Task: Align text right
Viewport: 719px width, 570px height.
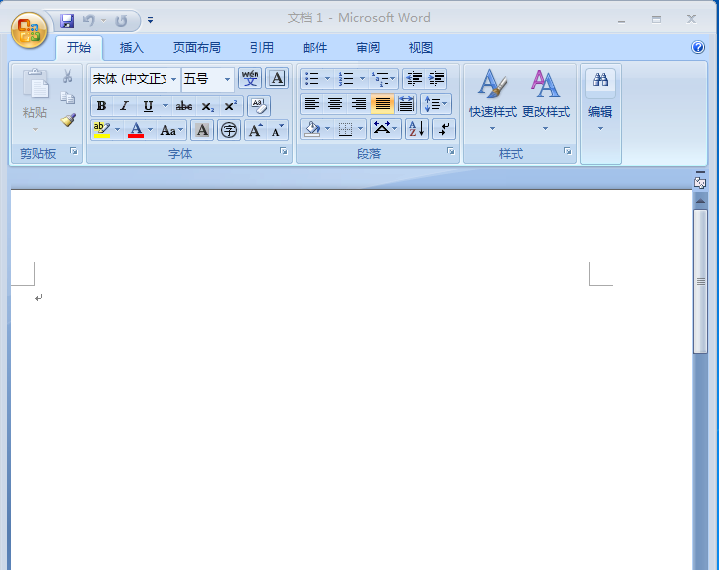Action: 359,104
